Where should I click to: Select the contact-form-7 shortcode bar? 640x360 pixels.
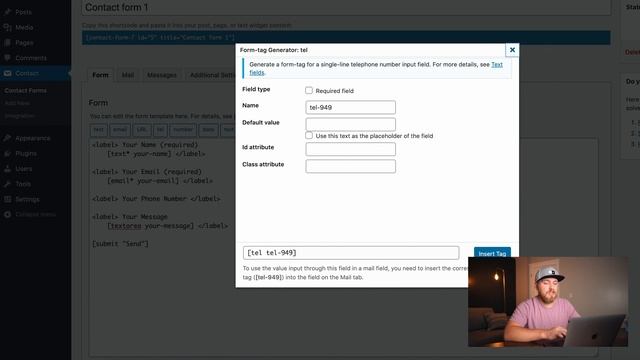(346, 38)
